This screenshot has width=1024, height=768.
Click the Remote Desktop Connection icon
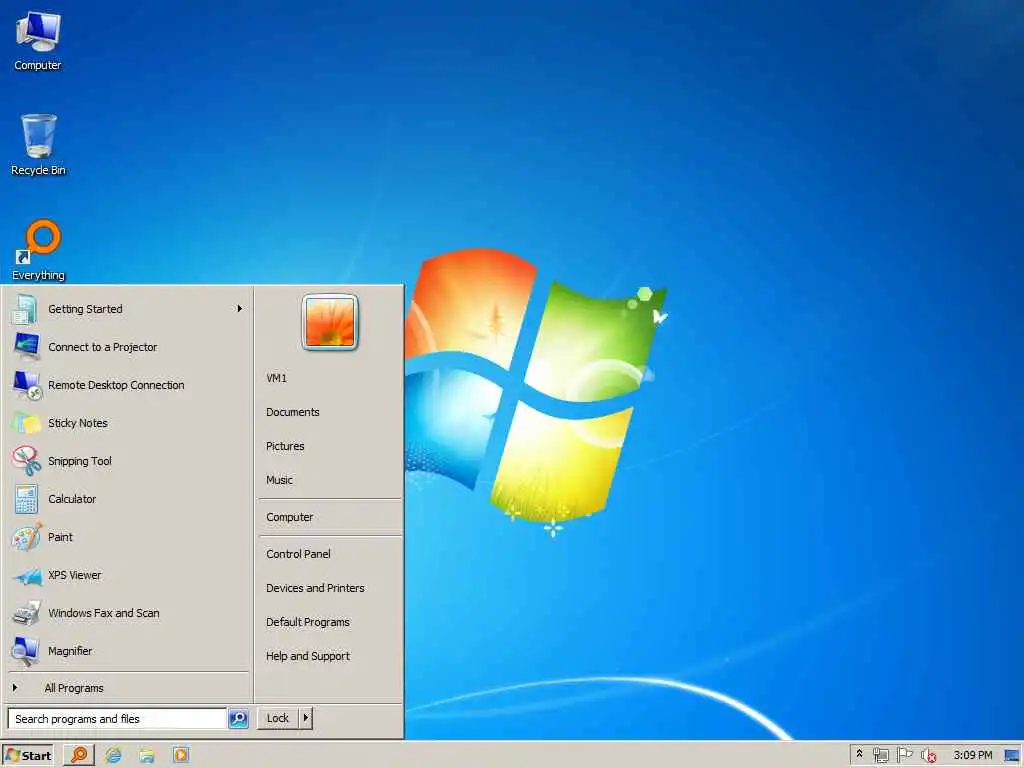click(26, 385)
